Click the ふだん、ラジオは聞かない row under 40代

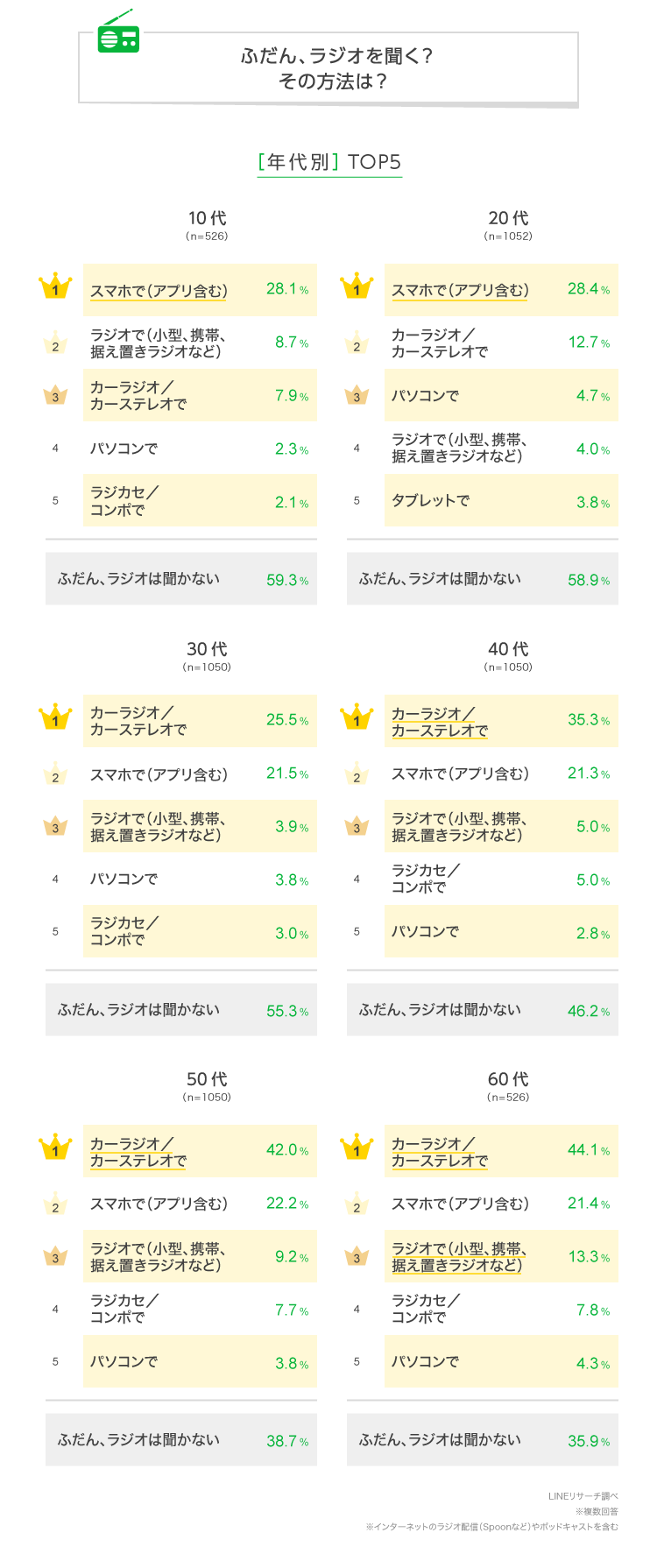(x=482, y=1010)
